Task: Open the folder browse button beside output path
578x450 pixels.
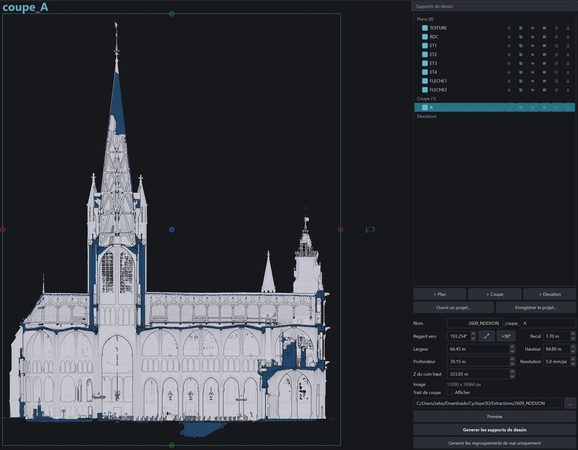Action: [571, 404]
